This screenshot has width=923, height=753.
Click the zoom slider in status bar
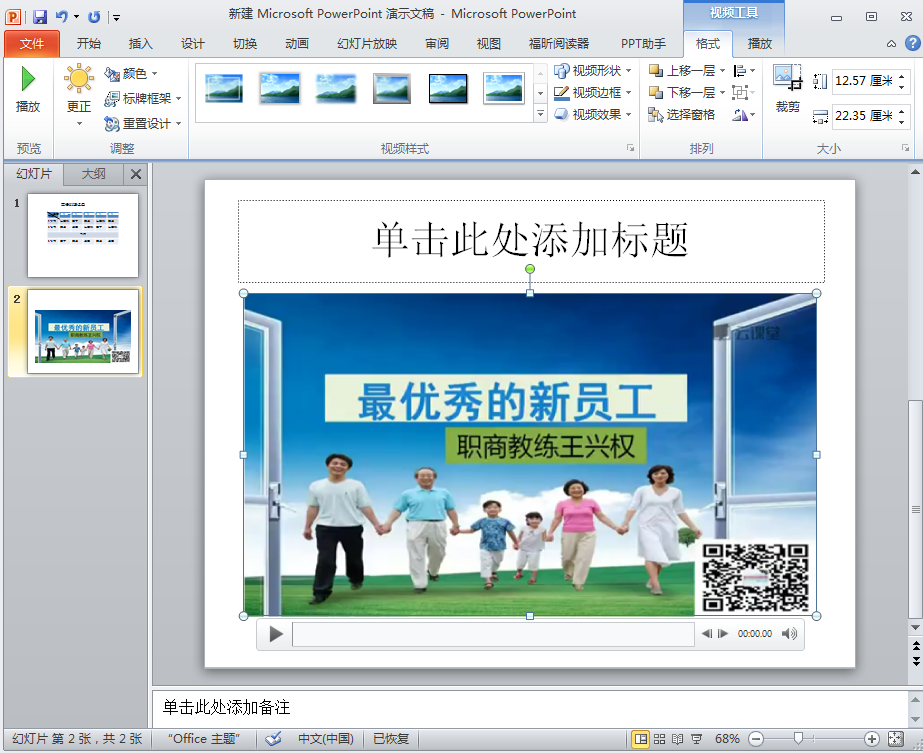(798, 739)
